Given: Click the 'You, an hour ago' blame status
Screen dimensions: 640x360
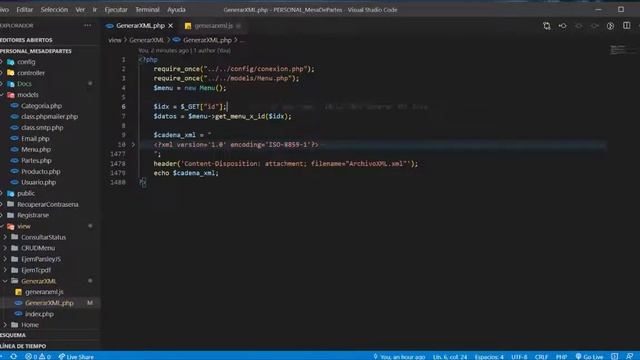Looking at the screenshot, I should pyautogui.click(x=399, y=356).
